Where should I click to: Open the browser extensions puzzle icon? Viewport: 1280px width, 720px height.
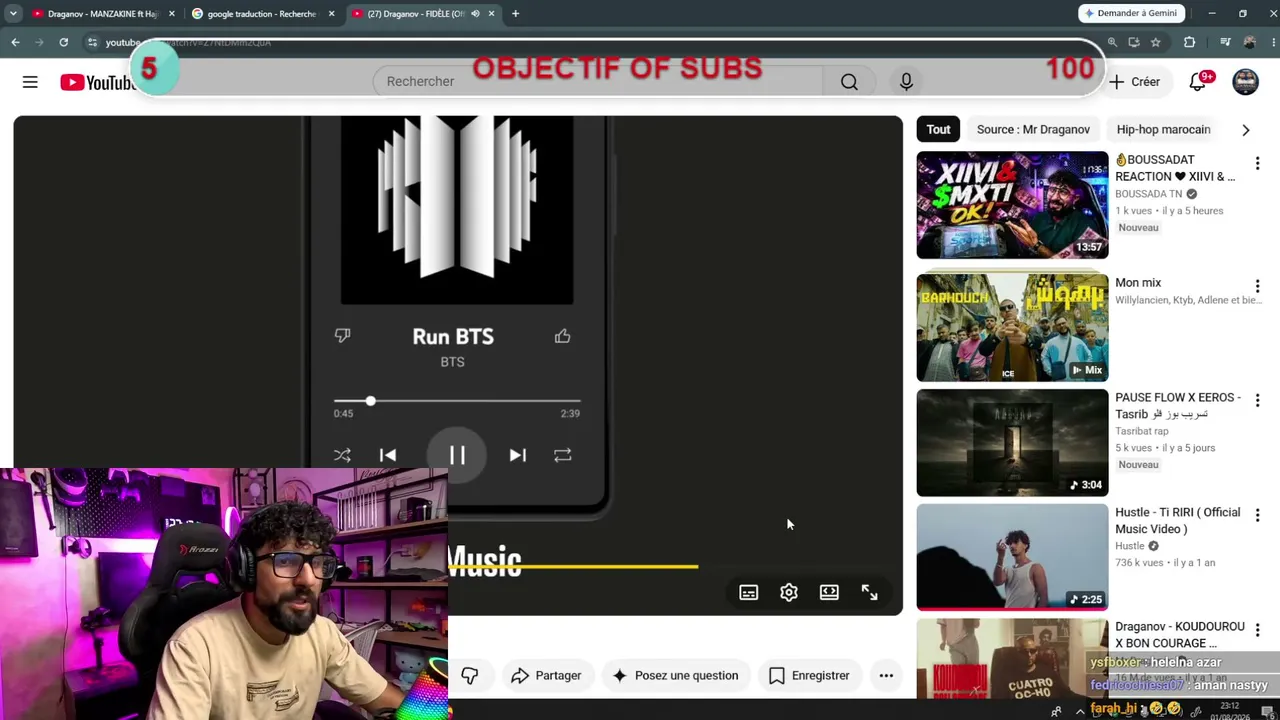pos(1189,42)
